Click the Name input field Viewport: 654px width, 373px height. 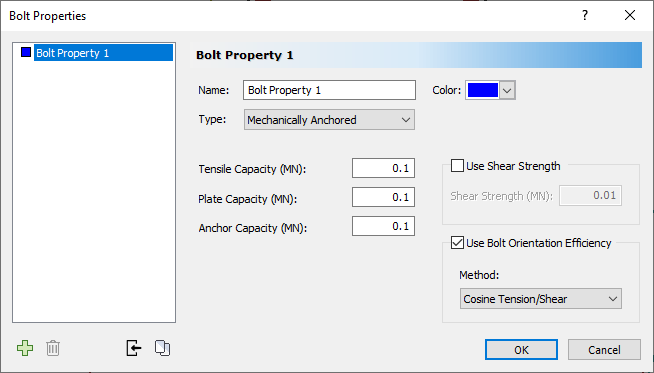click(329, 90)
